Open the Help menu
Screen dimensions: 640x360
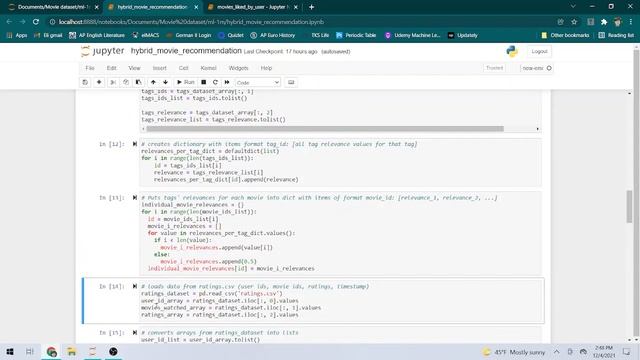(x=266, y=68)
